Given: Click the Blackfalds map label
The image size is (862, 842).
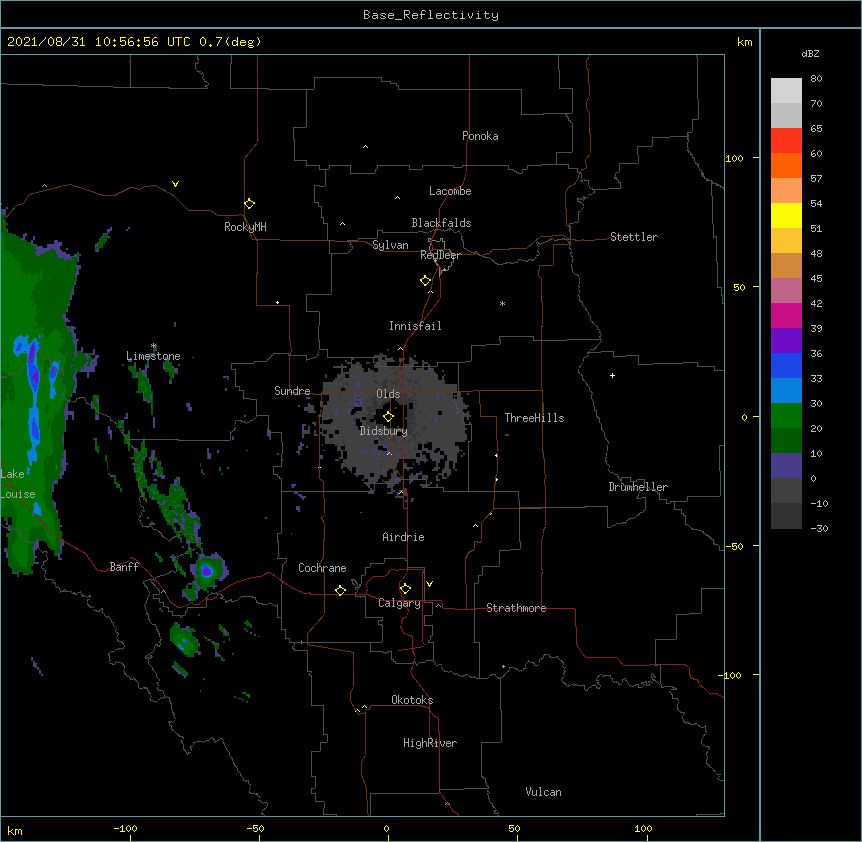Looking at the screenshot, I should pyautogui.click(x=441, y=223).
